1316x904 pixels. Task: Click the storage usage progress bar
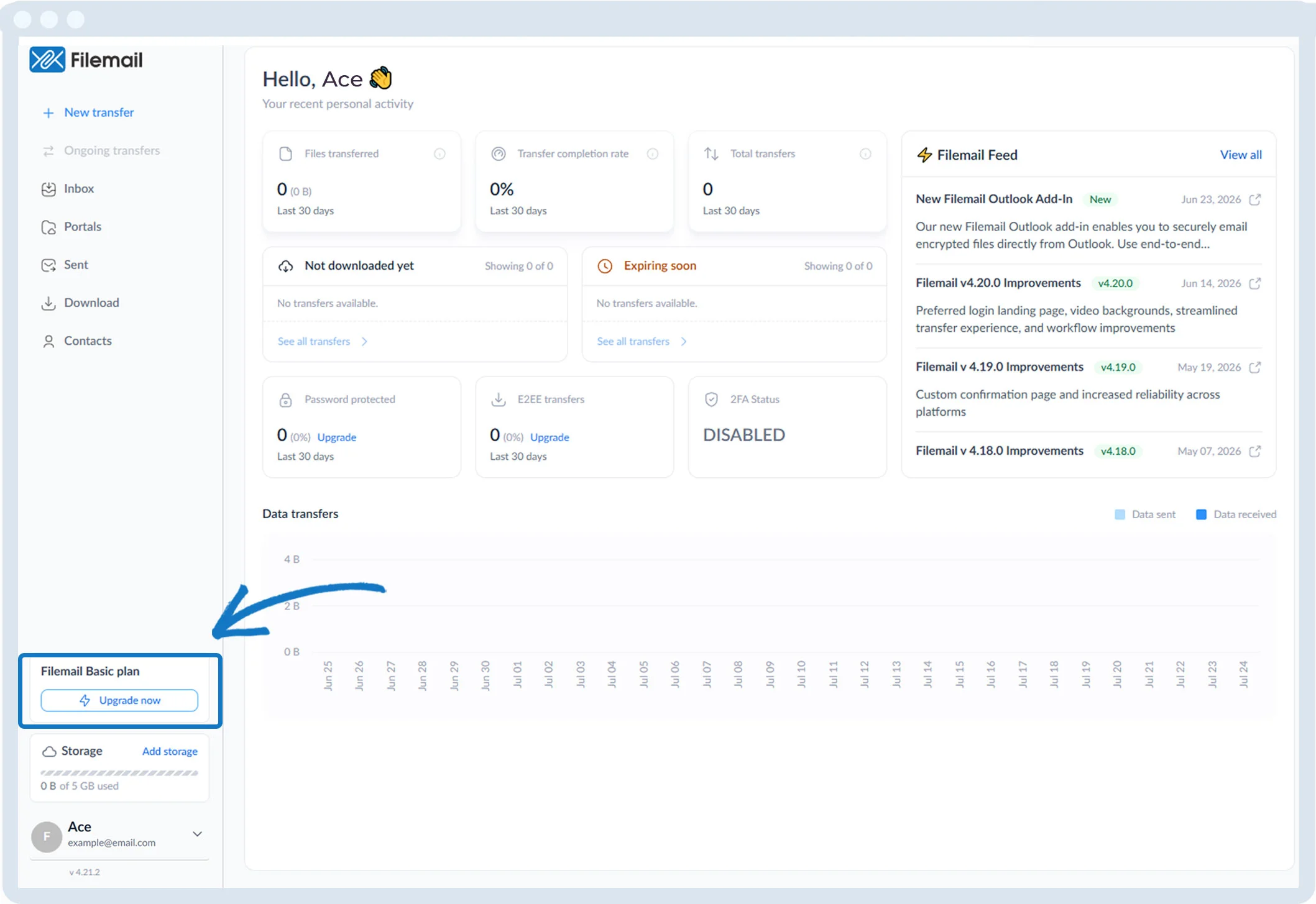coord(119,773)
